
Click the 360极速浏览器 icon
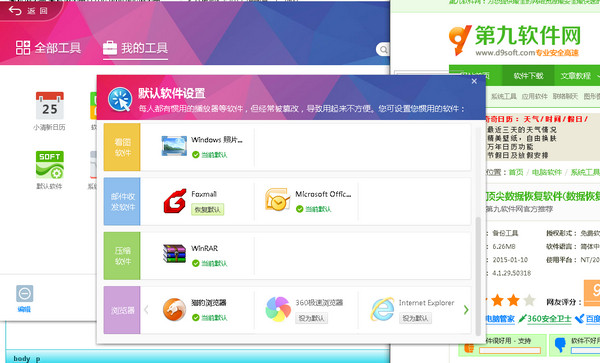[x=278, y=309]
